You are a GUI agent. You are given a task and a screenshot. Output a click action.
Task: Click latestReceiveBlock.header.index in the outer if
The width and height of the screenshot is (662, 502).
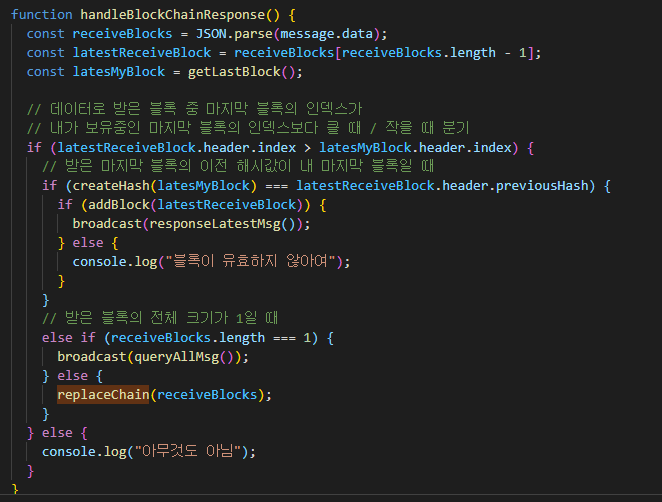[x=176, y=148]
